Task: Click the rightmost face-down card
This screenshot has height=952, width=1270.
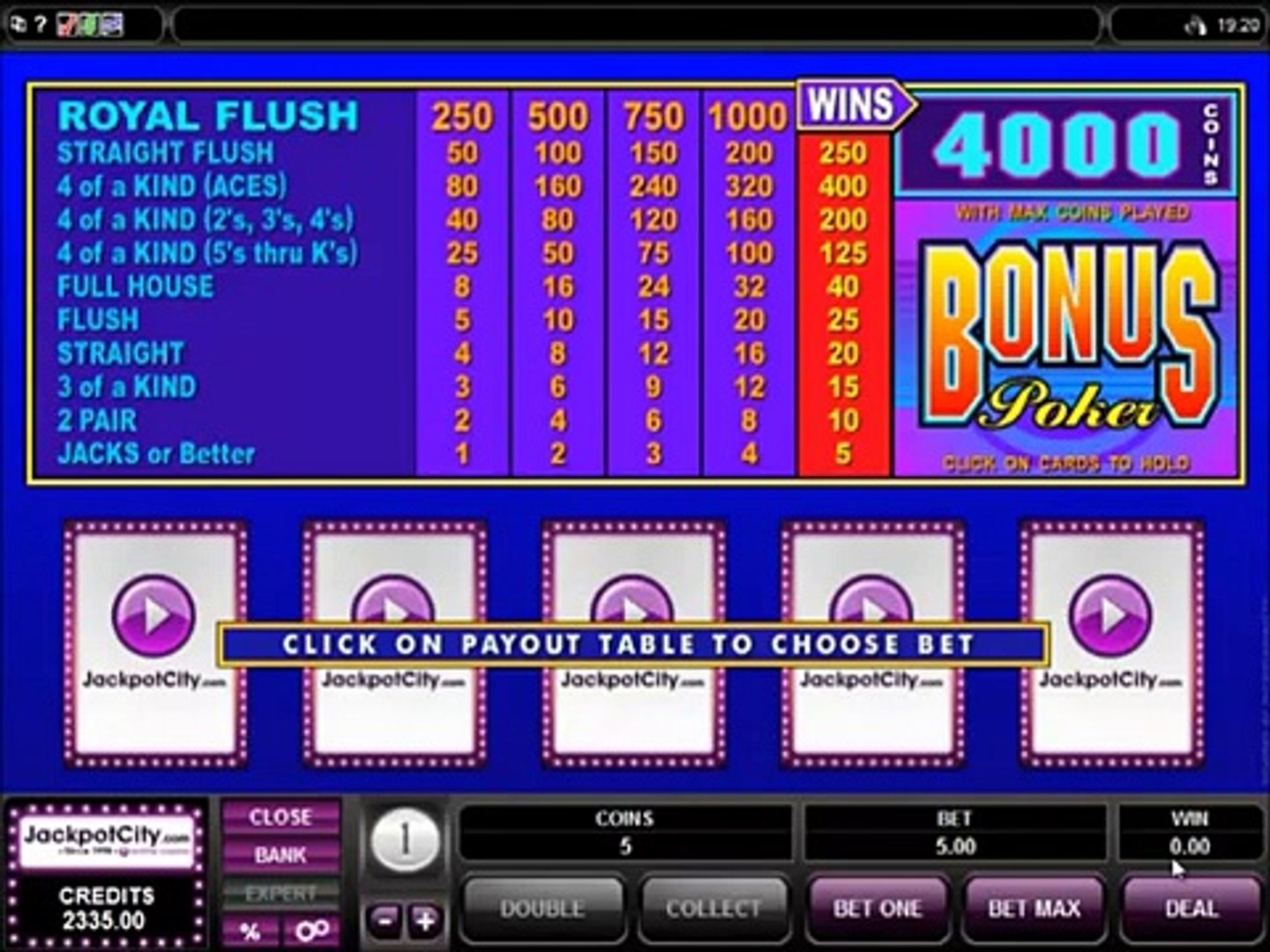Action: click(x=1111, y=643)
